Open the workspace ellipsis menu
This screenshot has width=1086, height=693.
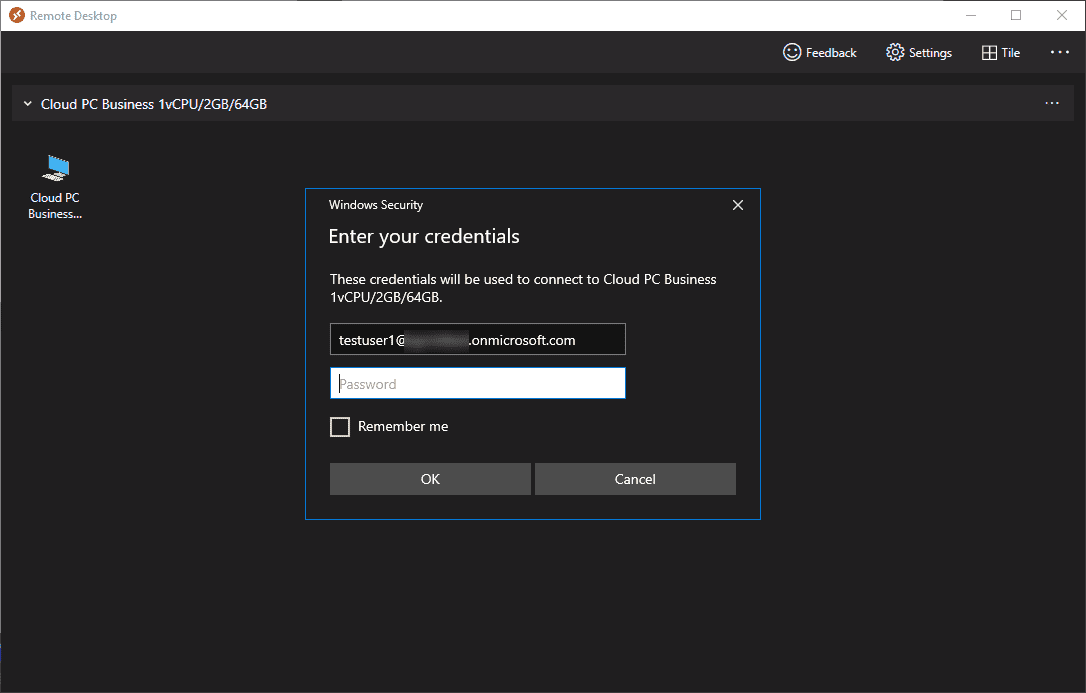[1052, 103]
